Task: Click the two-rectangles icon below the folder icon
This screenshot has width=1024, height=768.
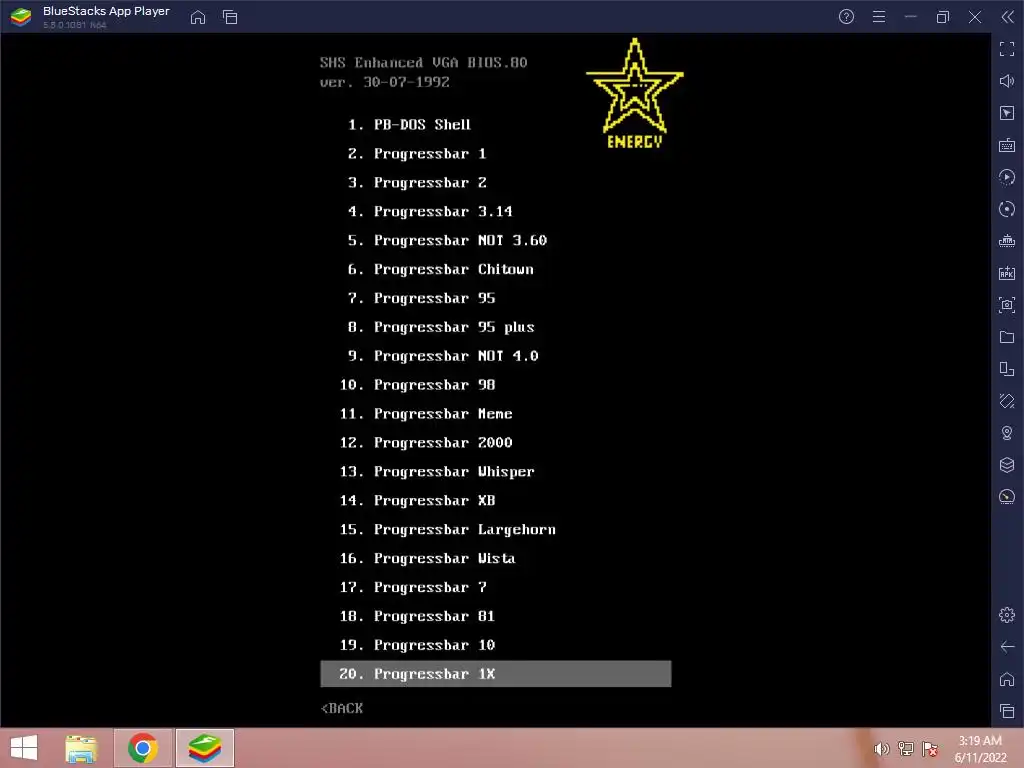Action: tap(1007, 369)
